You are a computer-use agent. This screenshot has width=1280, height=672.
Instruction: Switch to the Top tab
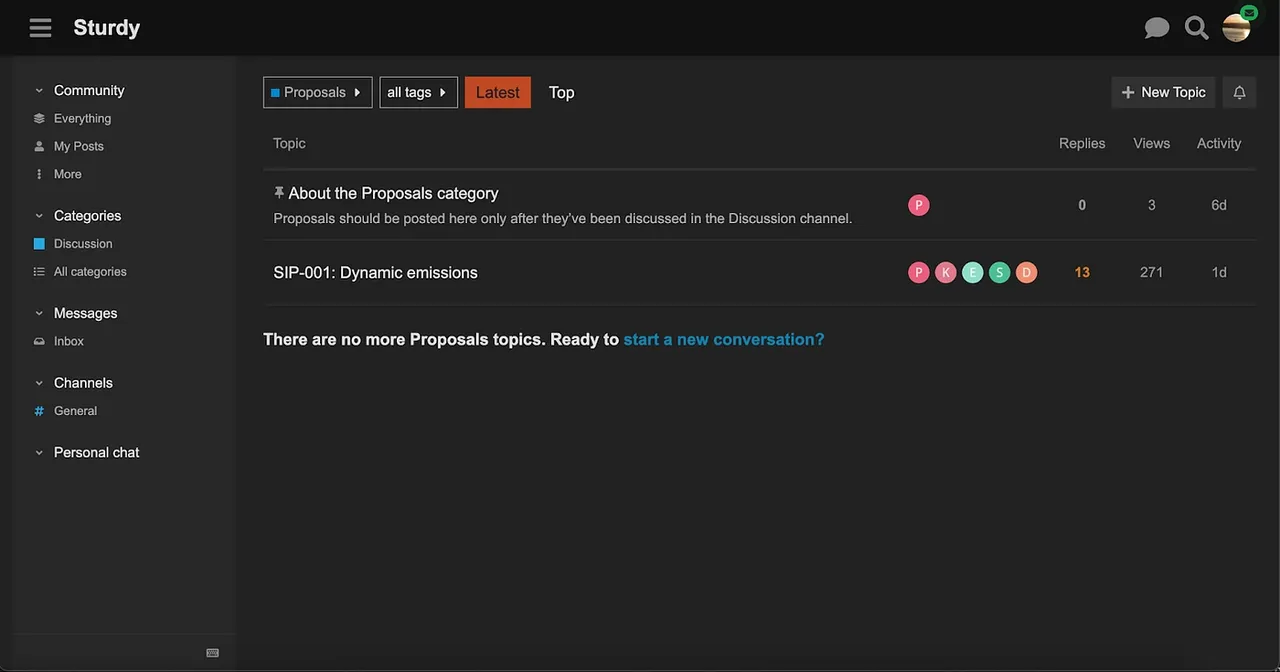tap(561, 92)
